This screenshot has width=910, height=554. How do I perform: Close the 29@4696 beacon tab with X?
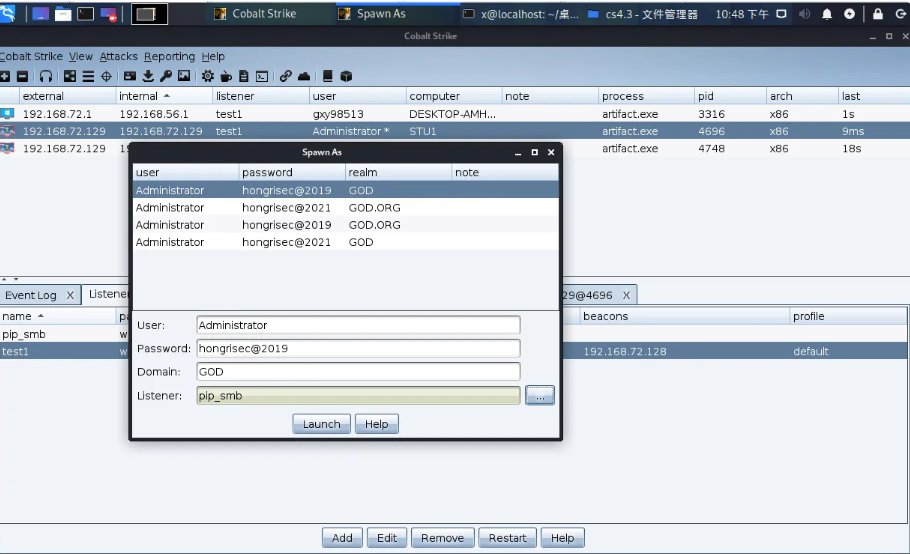point(626,295)
